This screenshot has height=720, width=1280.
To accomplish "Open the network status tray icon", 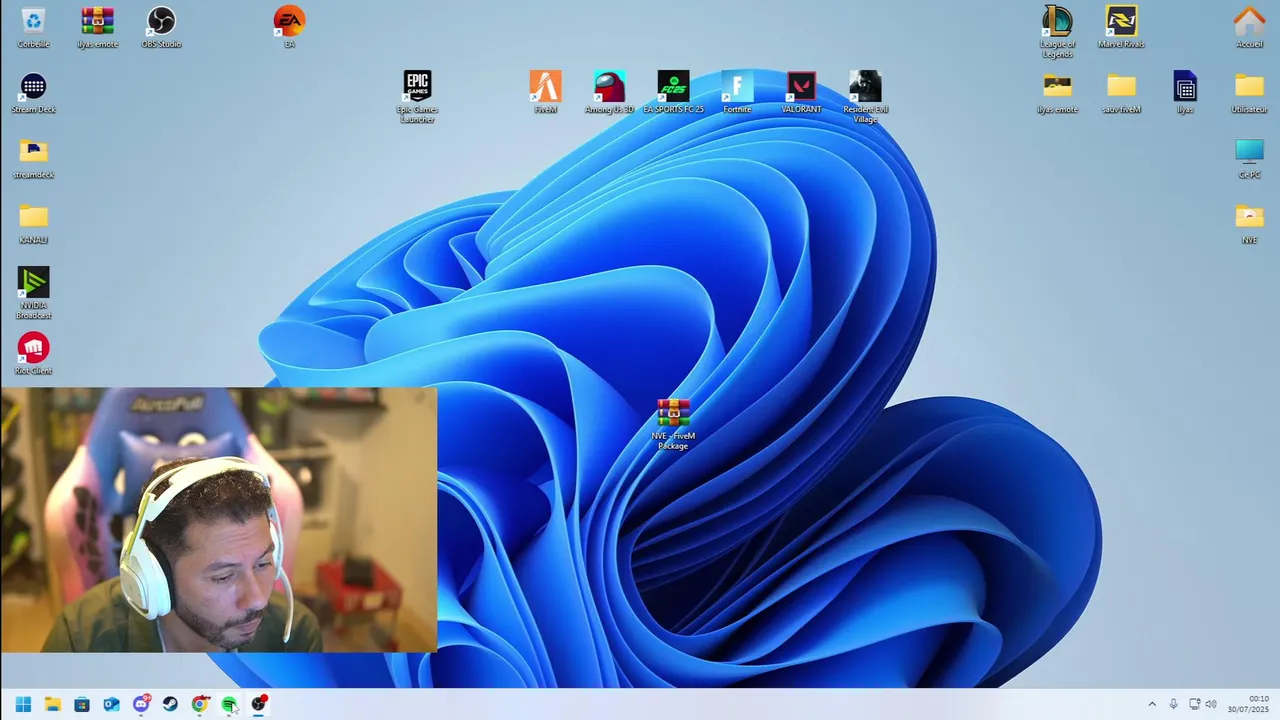I will tap(1194, 704).
